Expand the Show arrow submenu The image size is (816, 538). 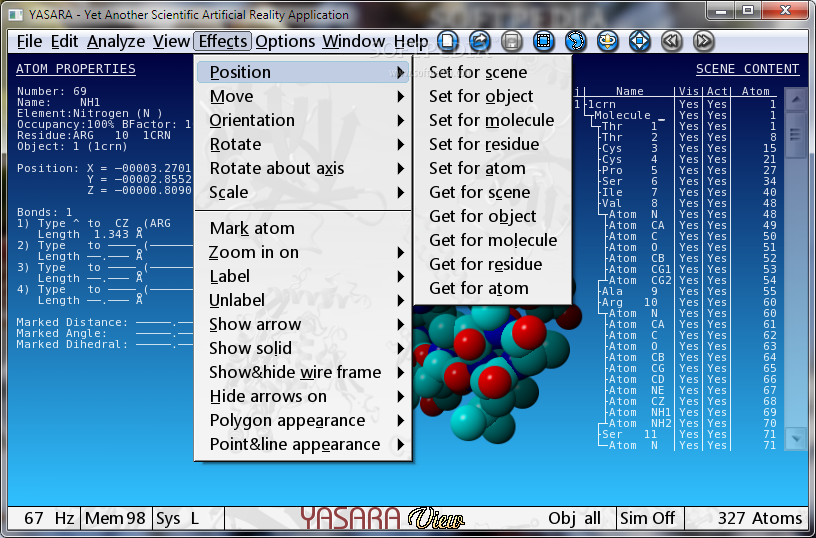(x=303, y=324)
